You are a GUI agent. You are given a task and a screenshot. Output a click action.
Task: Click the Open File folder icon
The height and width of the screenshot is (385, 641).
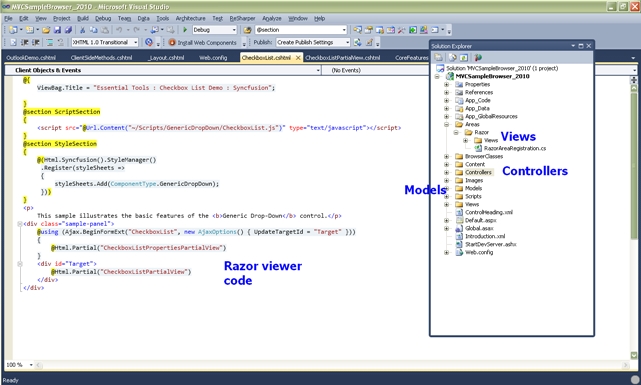[x=46, y=30]
